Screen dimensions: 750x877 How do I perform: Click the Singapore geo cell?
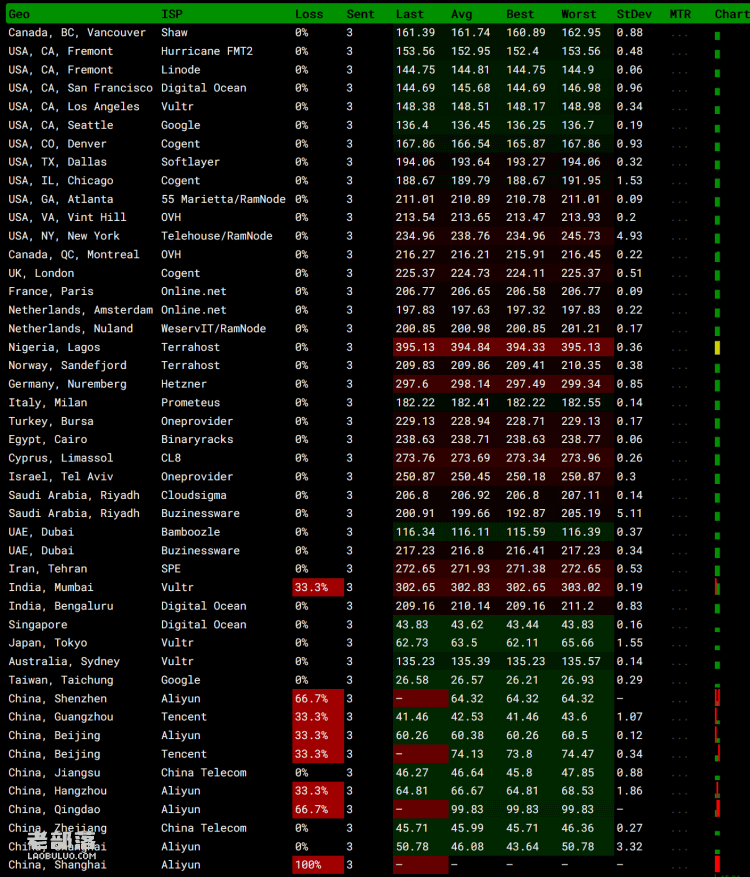[38, 625]
